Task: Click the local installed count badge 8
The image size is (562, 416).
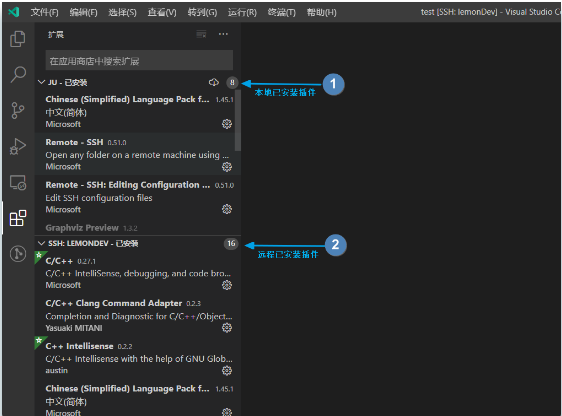Action: (232, 83)
